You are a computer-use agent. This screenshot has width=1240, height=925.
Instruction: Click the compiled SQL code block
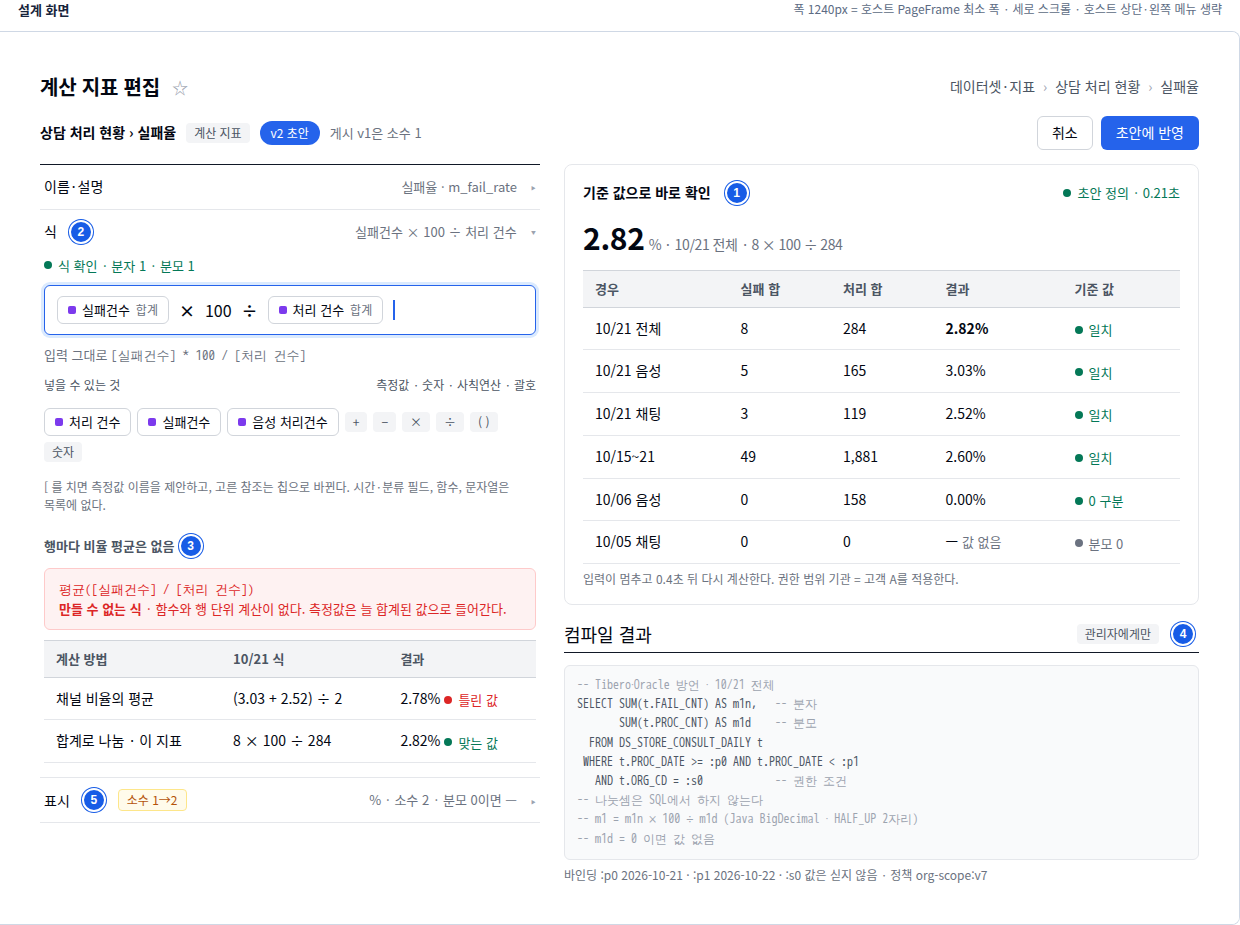(881, 762)
